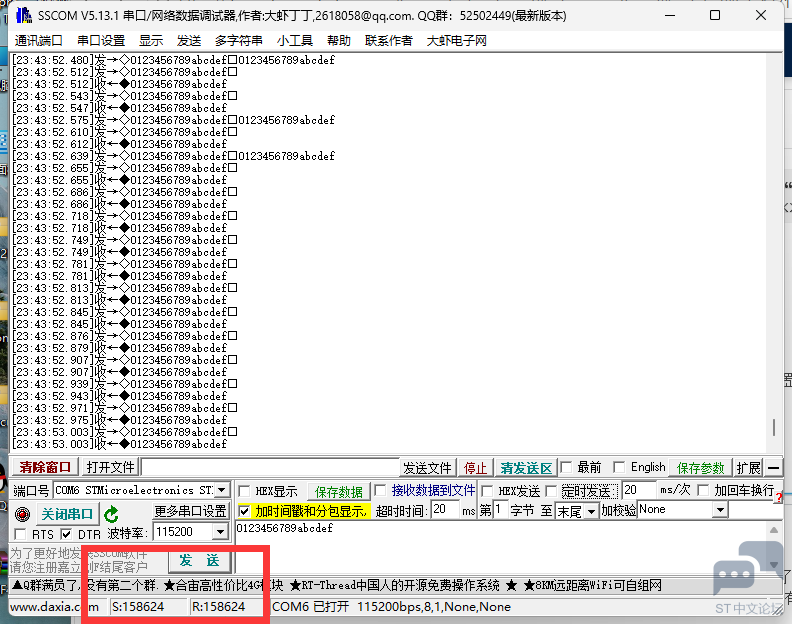Click the 发送文件 button
792x624 pixels.
(x=427, y=468)
